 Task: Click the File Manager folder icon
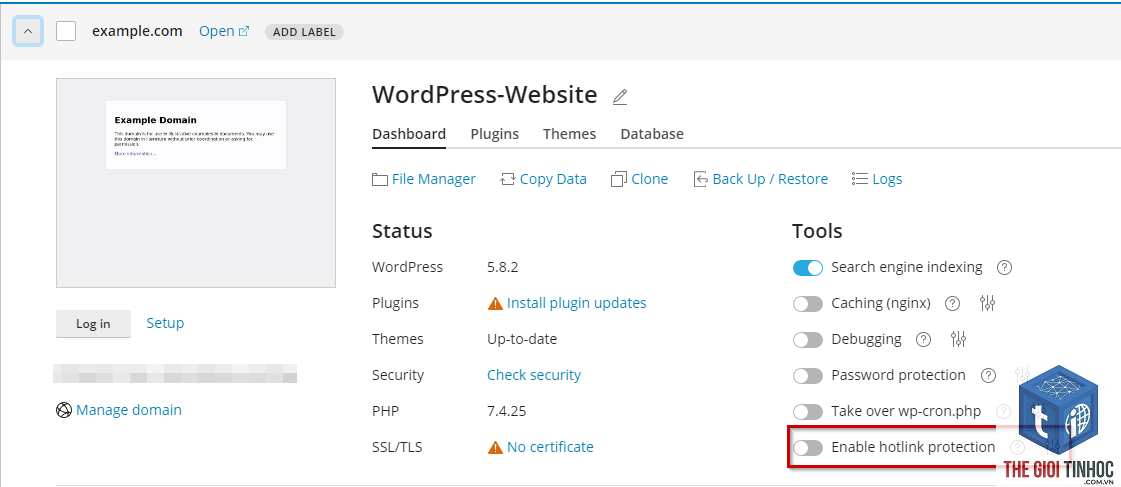coord(380,179)
